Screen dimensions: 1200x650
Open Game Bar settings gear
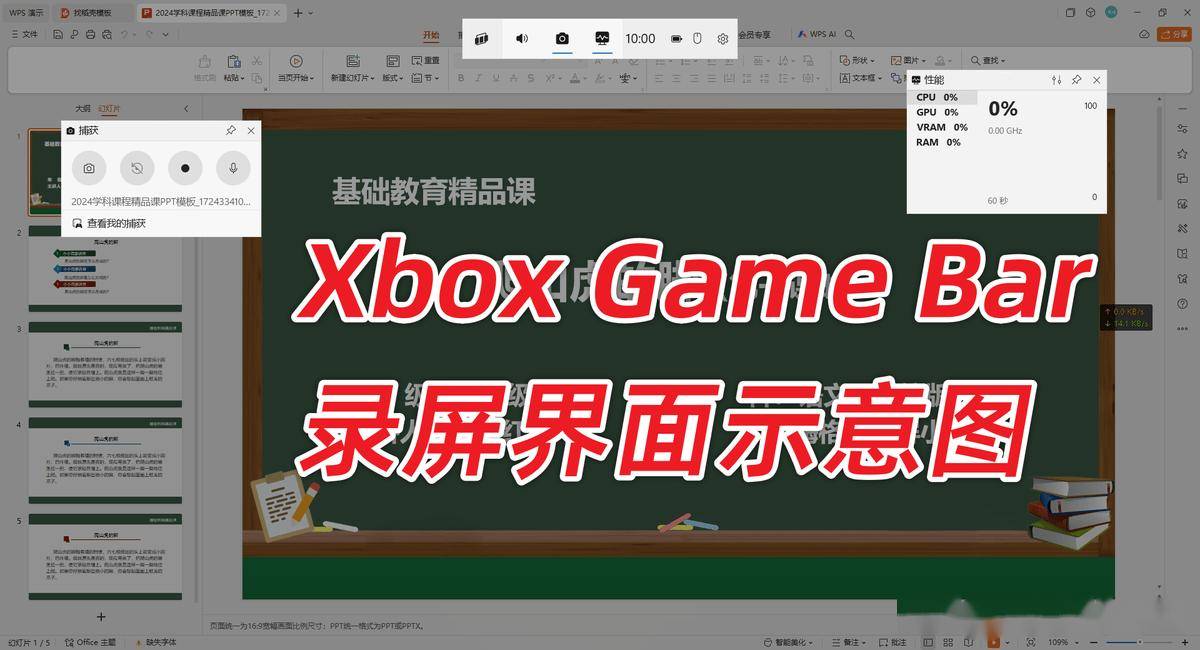pyautogui.click(x=723, y=39)
